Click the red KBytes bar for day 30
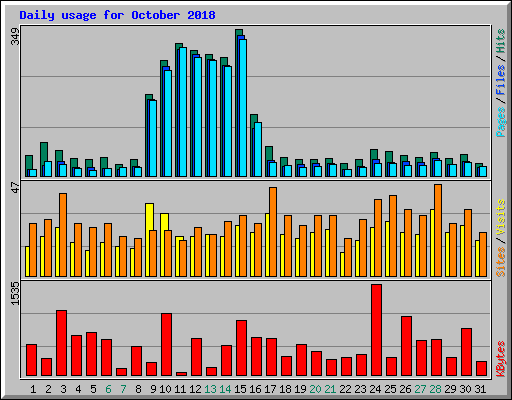Screen dimensions: 512x400 (466, 352)
